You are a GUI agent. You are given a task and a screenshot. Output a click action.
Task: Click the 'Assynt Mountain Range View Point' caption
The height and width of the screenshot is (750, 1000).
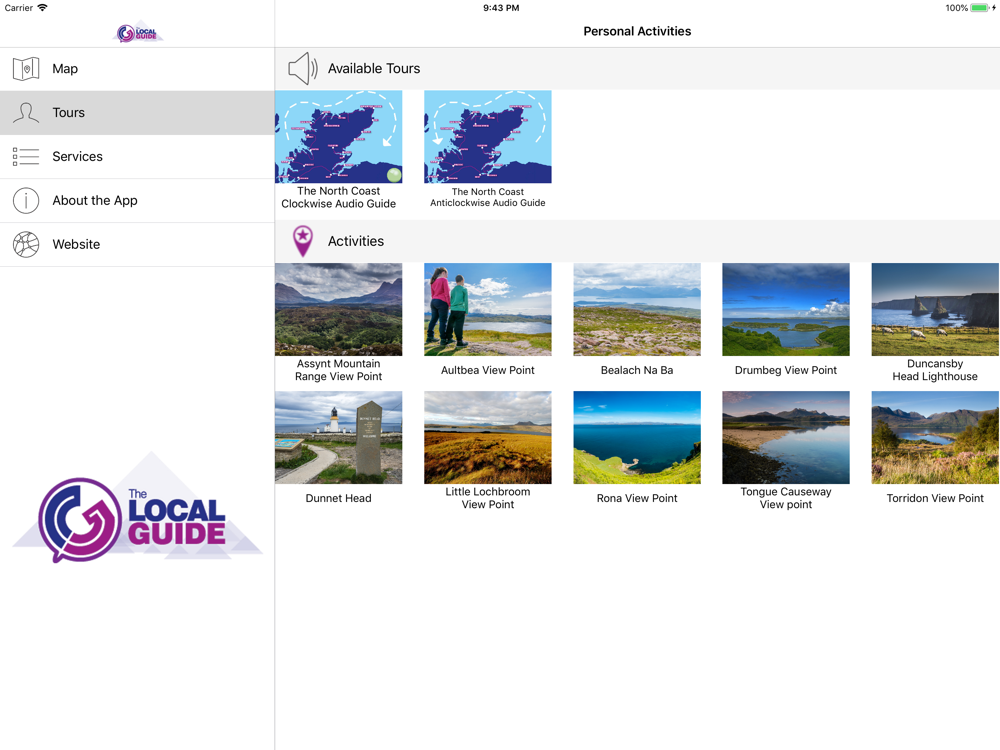(x=339, y=370)
